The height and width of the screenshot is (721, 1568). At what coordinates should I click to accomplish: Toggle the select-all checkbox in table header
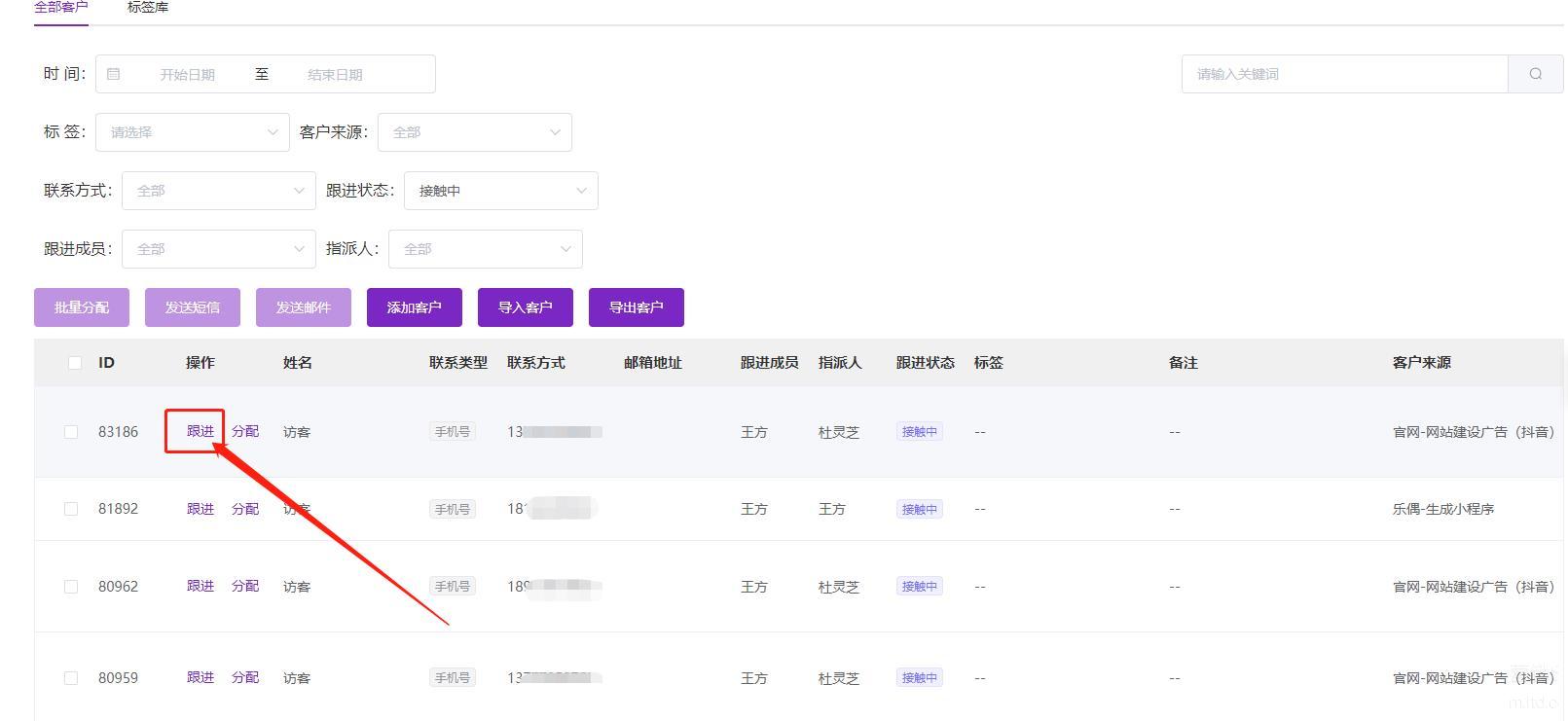pos(75,363)
